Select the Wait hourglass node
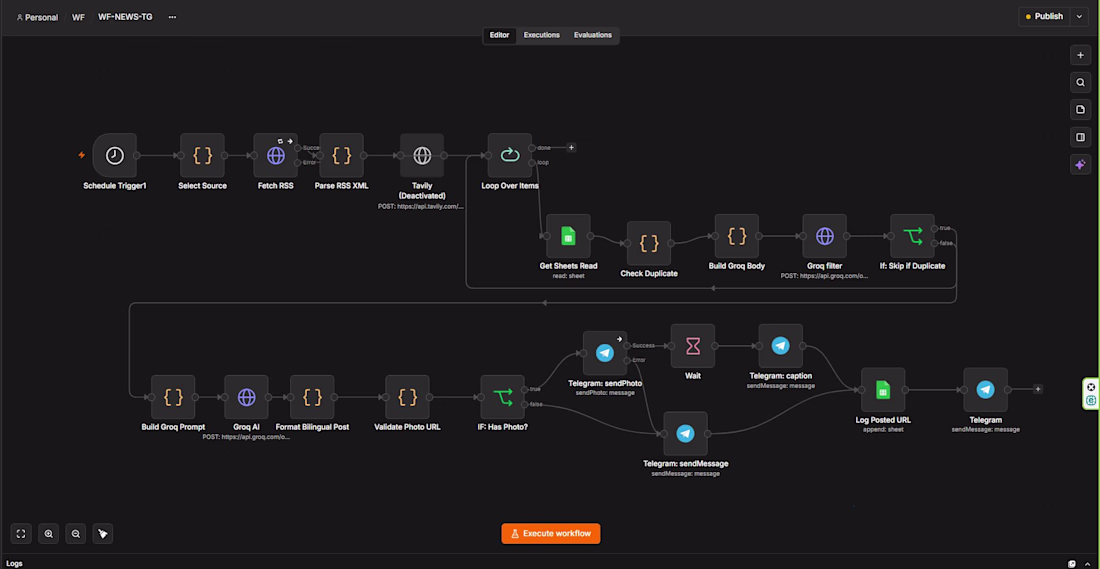 click(x=692, y=345)
